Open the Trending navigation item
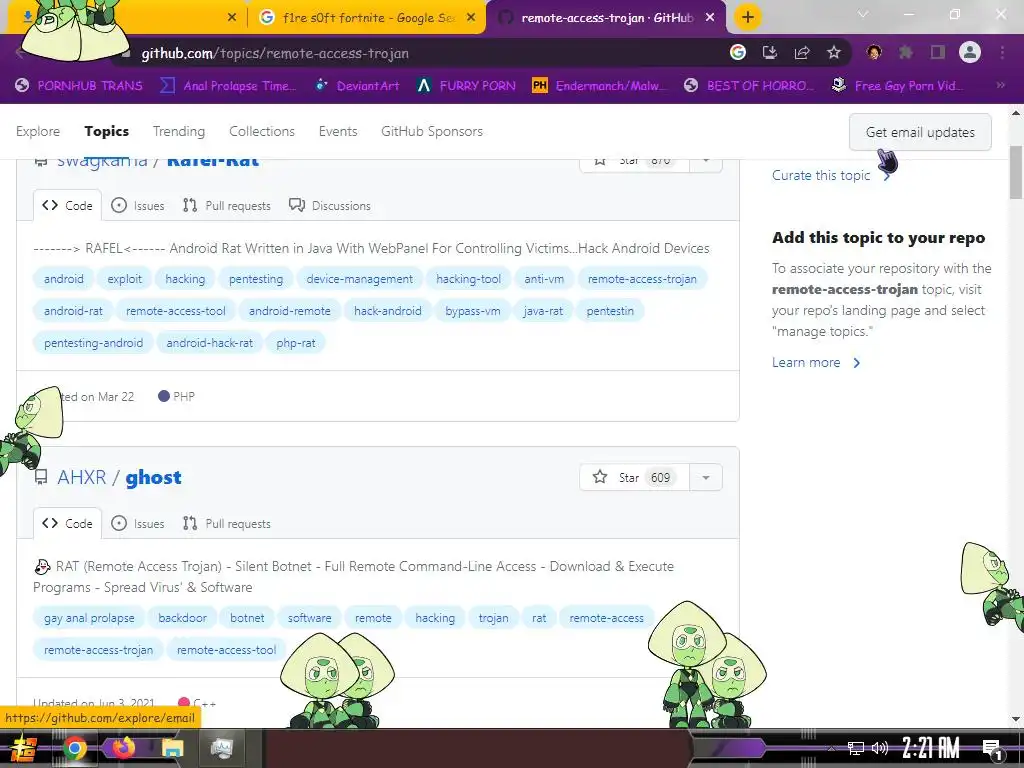The height and width of the screenshot is (768, 1024). (x=179, y=131)
